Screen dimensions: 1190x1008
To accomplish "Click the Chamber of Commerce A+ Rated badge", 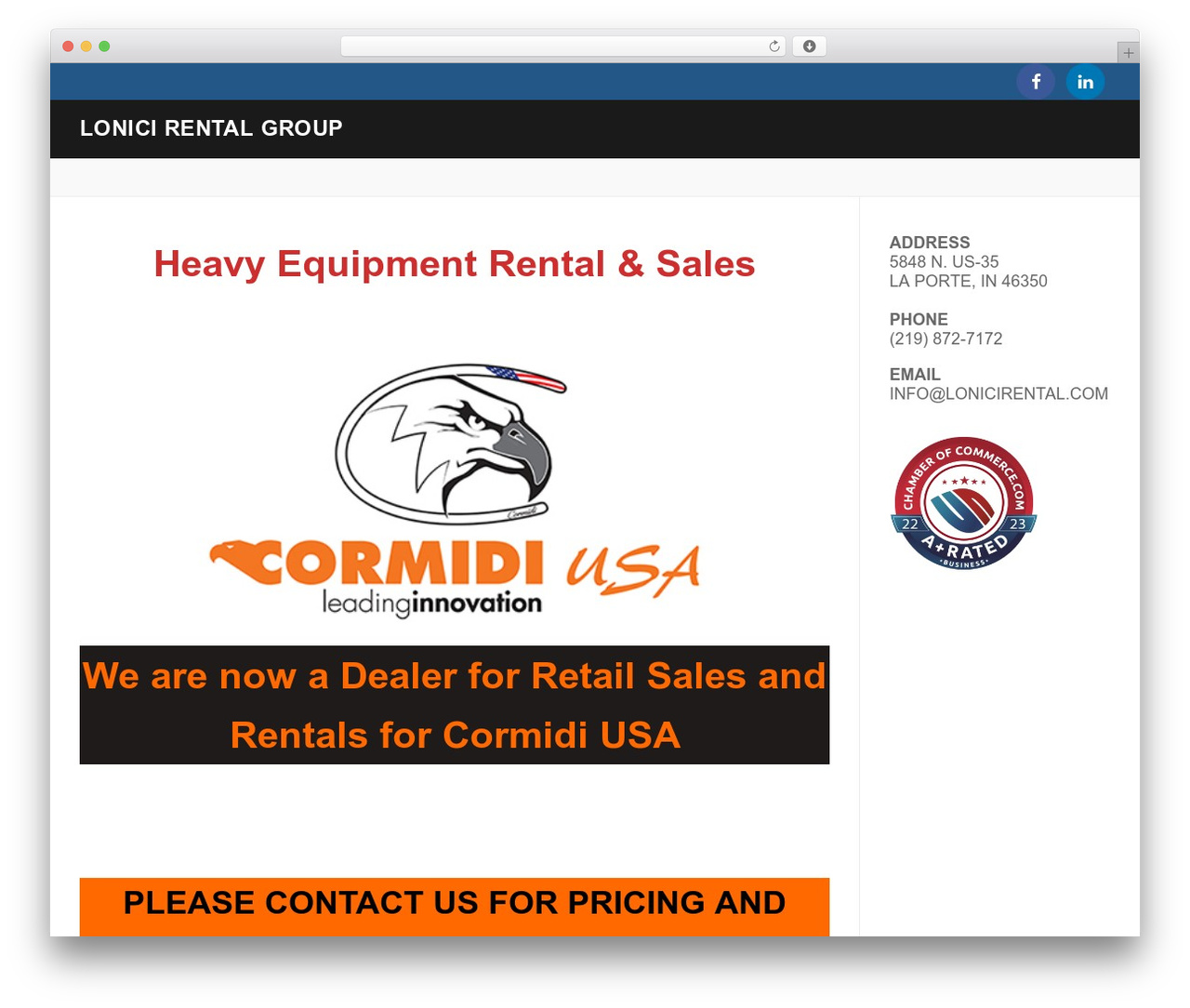I will [x=964, y=503].
